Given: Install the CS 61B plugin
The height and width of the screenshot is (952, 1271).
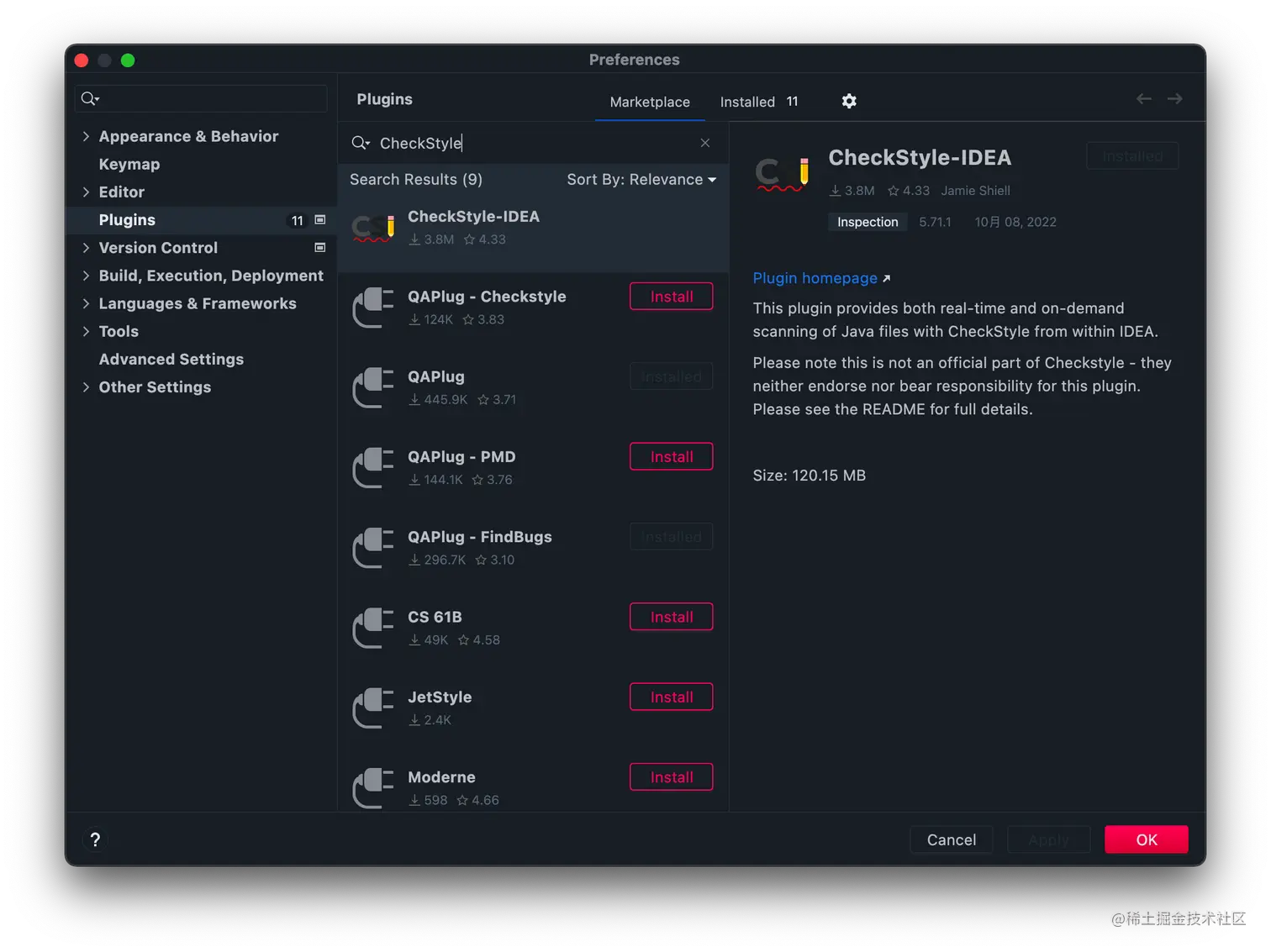Looking at the screenshot, I should point(672,617).
